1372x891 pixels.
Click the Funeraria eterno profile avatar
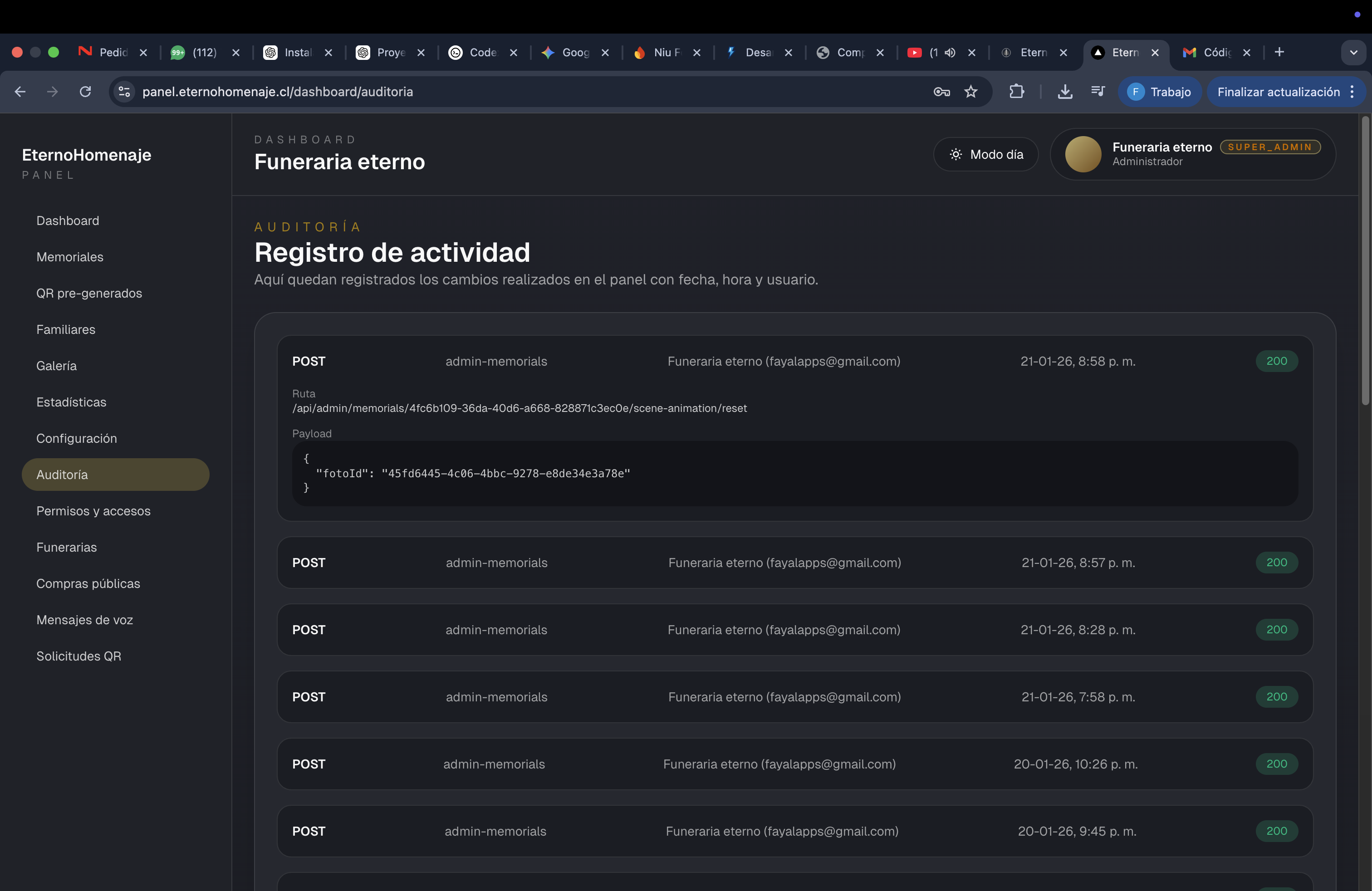[1083, 154]
